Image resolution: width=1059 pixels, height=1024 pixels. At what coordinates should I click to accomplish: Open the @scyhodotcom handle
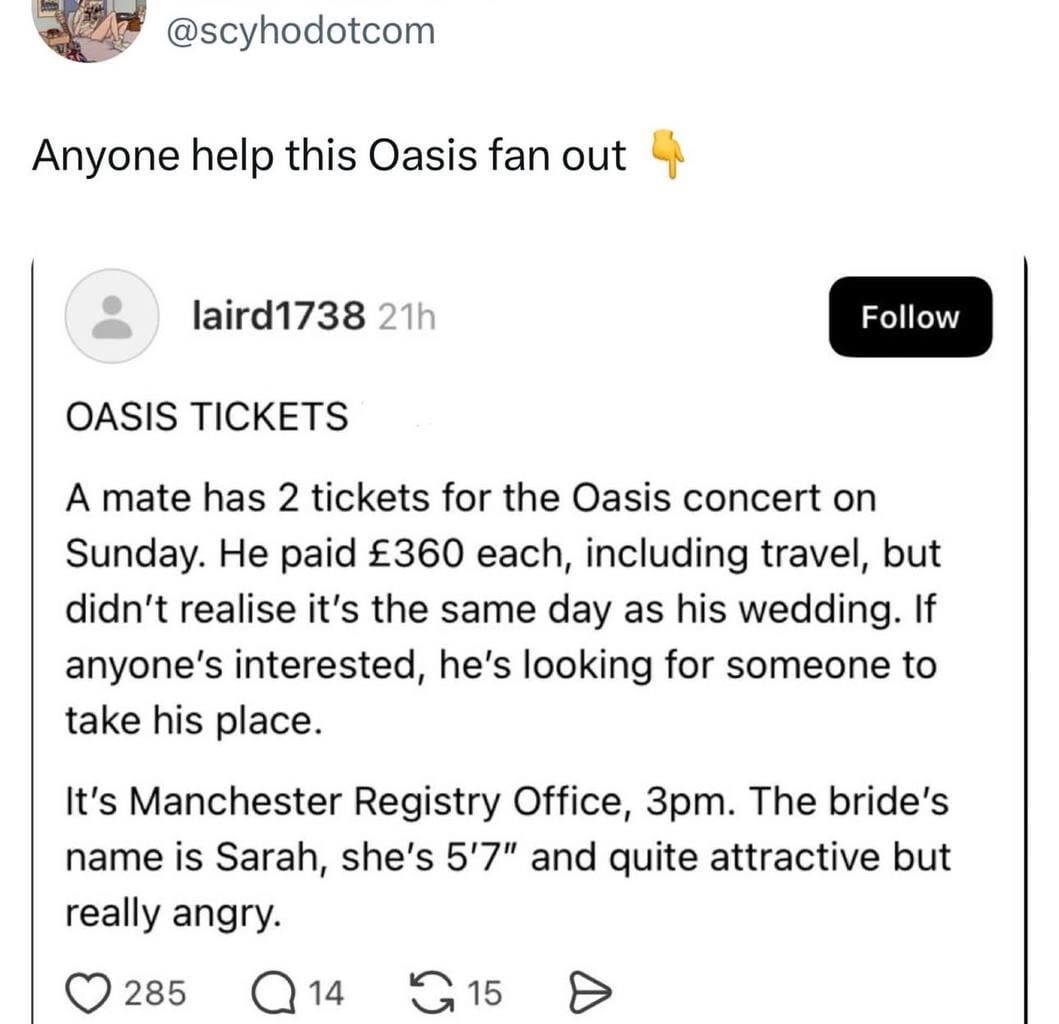301,31
